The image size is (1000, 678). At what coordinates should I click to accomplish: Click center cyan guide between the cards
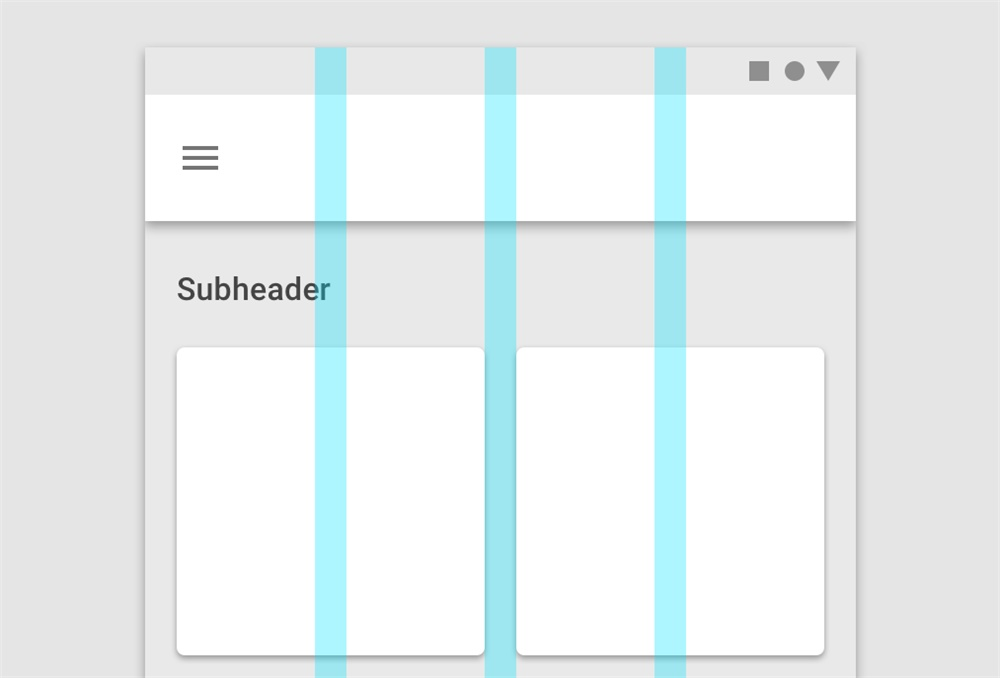tap(500, 501)
